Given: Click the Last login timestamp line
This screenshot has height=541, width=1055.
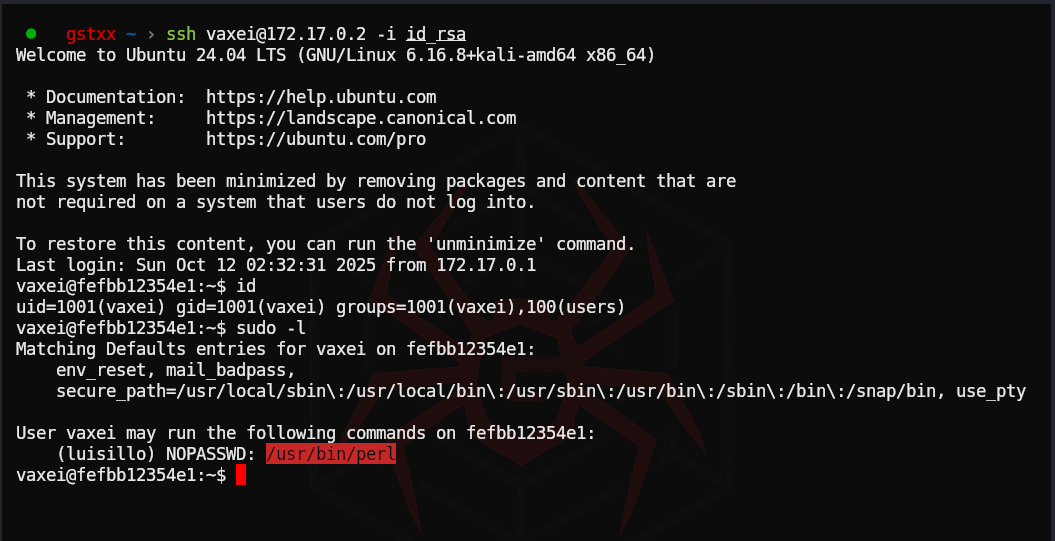Looking at the screenshot, I should click(276, 265).
